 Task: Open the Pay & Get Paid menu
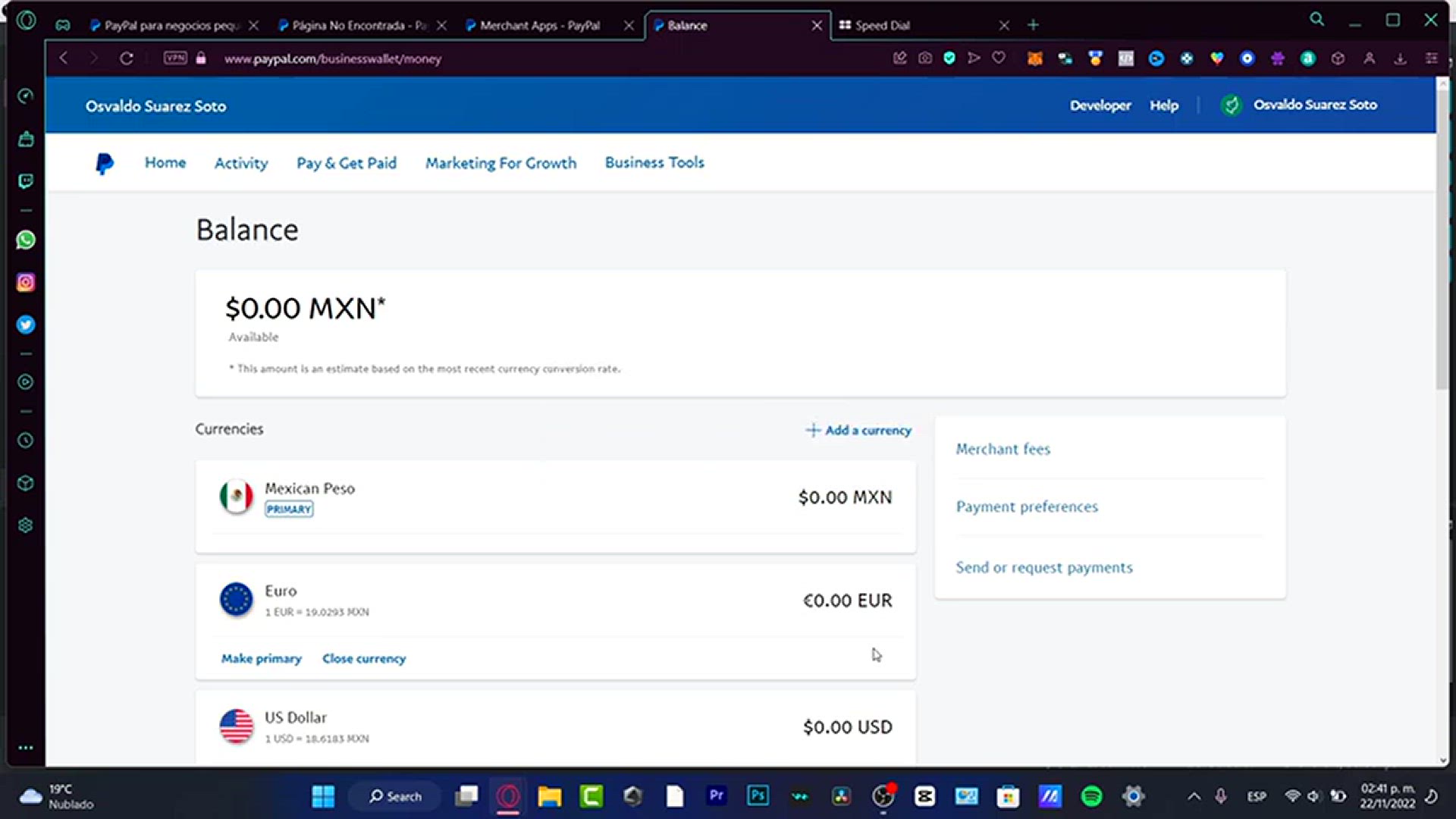pyautogui.click(x=347, y=163)
